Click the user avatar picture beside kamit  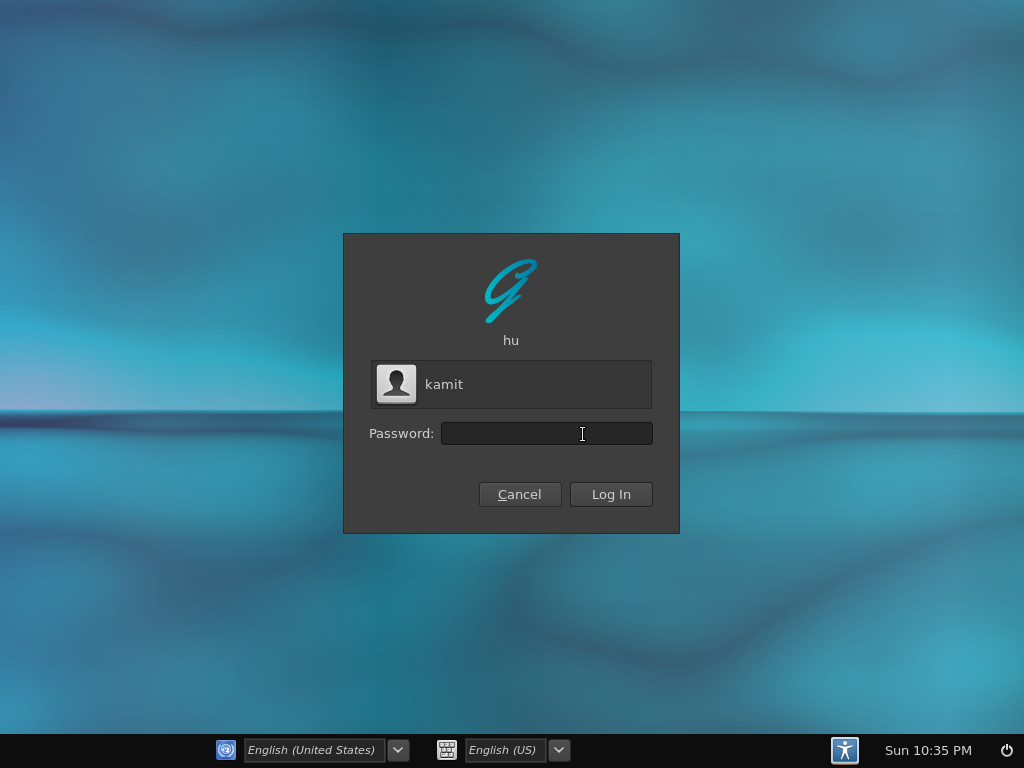395,383
